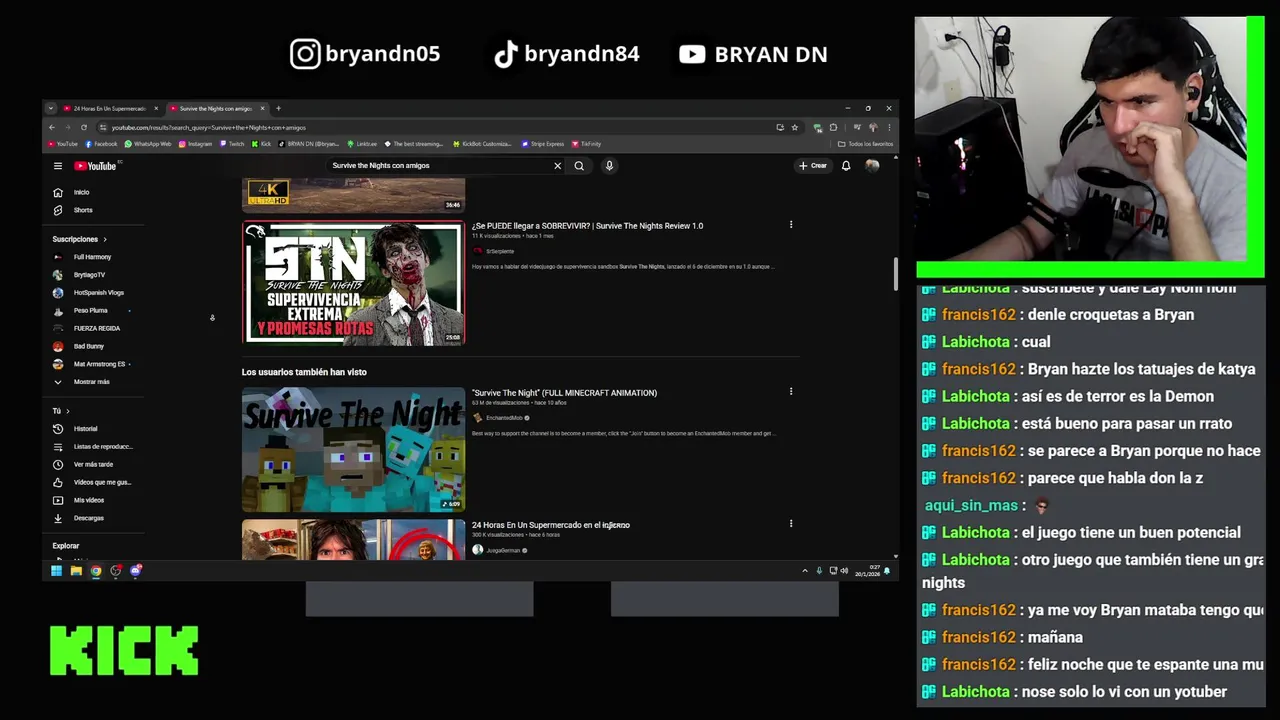The height and width of the screenshot is (720, 1280).
Task: Reload the page in the browser
Action: pyautogui.click(x=84, y=127)
